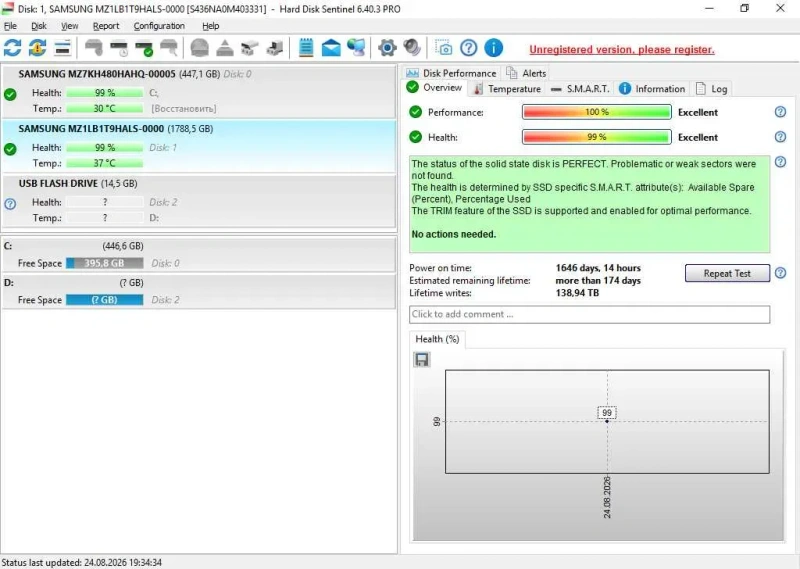Viewport: 800px width, 569px height.
Task: Click 'Status last updated' text in status bar
Action: point(82,562)
